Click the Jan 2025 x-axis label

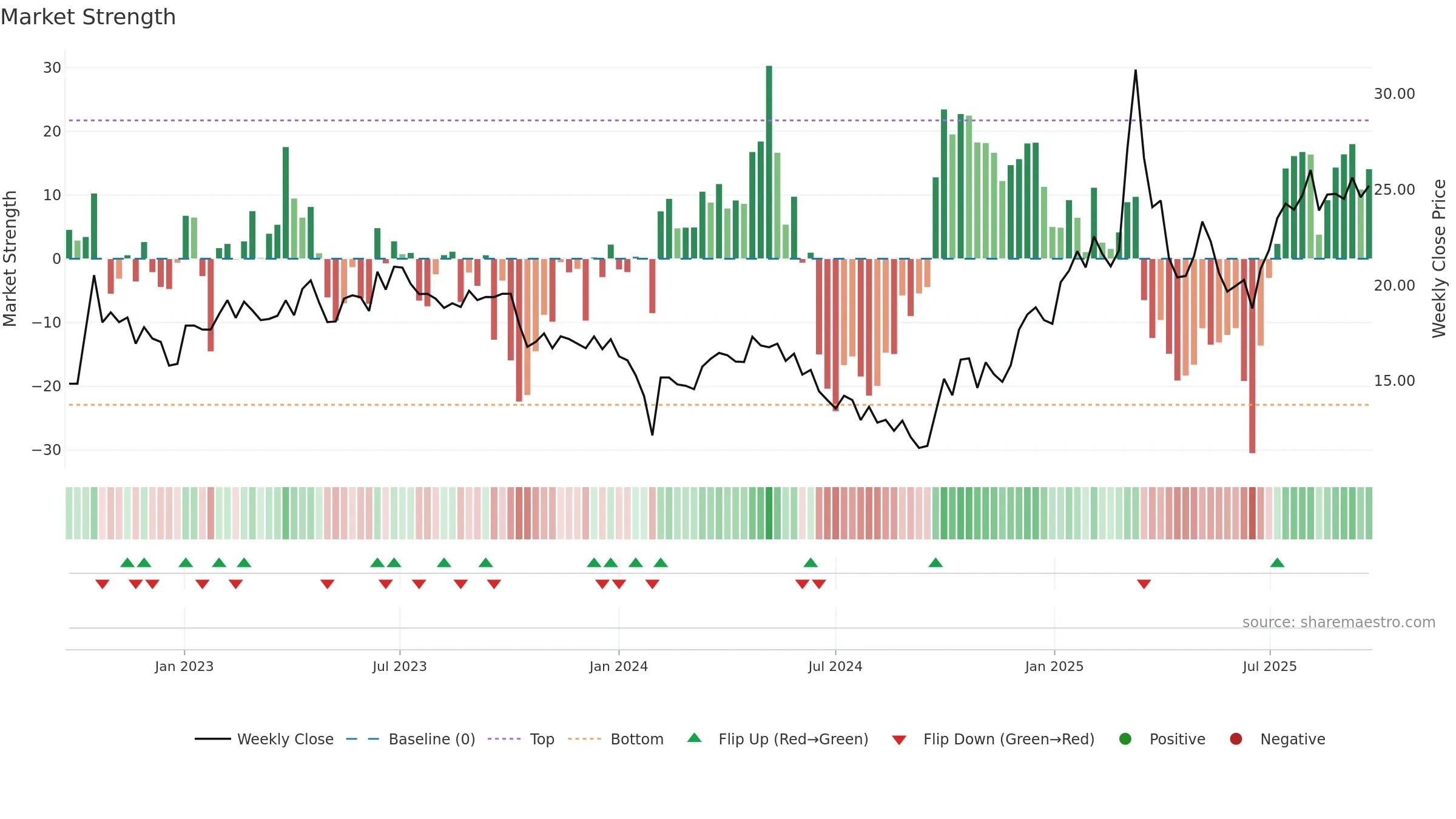point(1054,666)
